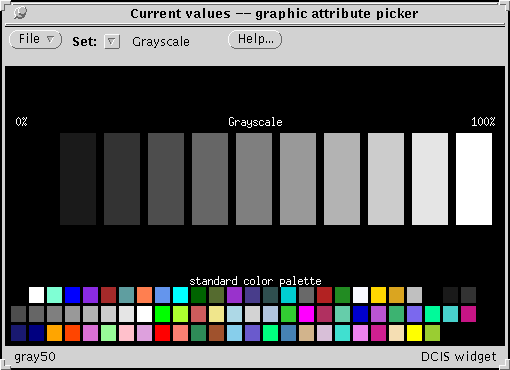Pick the pure blue swatch in top palette row
Viewport: 510px width, 370px height.
(x=72, y=295)
